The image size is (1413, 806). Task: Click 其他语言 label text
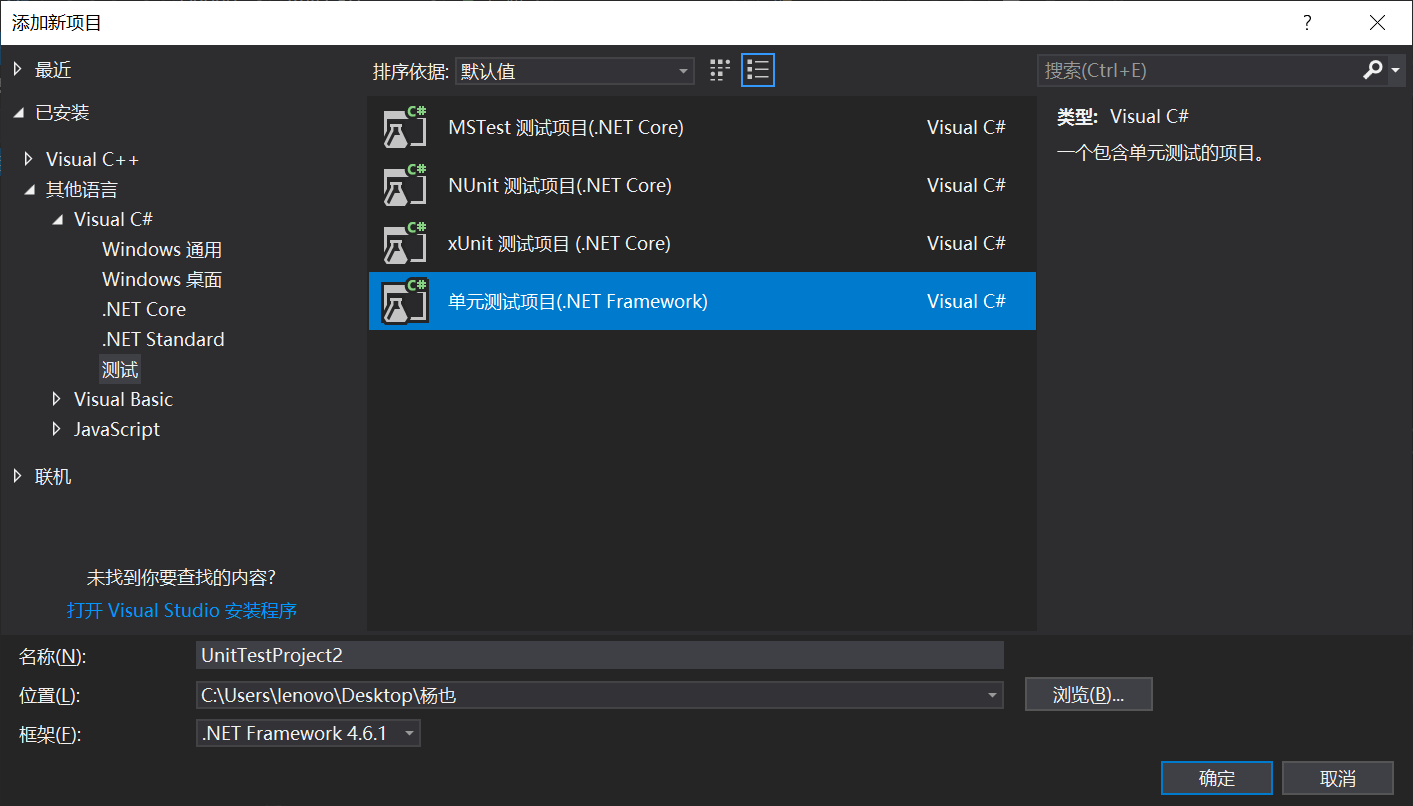click(x=82, y=189)
